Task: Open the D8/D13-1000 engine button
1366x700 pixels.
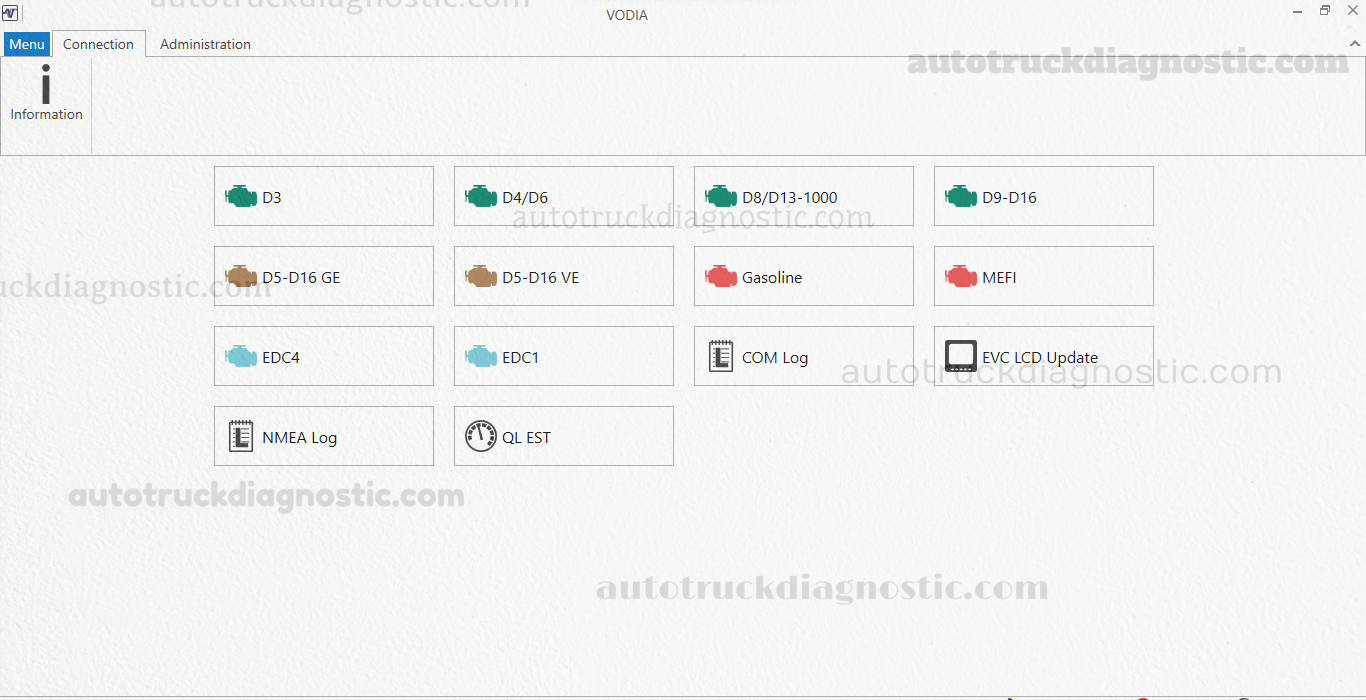Action: tap(804, 196)
